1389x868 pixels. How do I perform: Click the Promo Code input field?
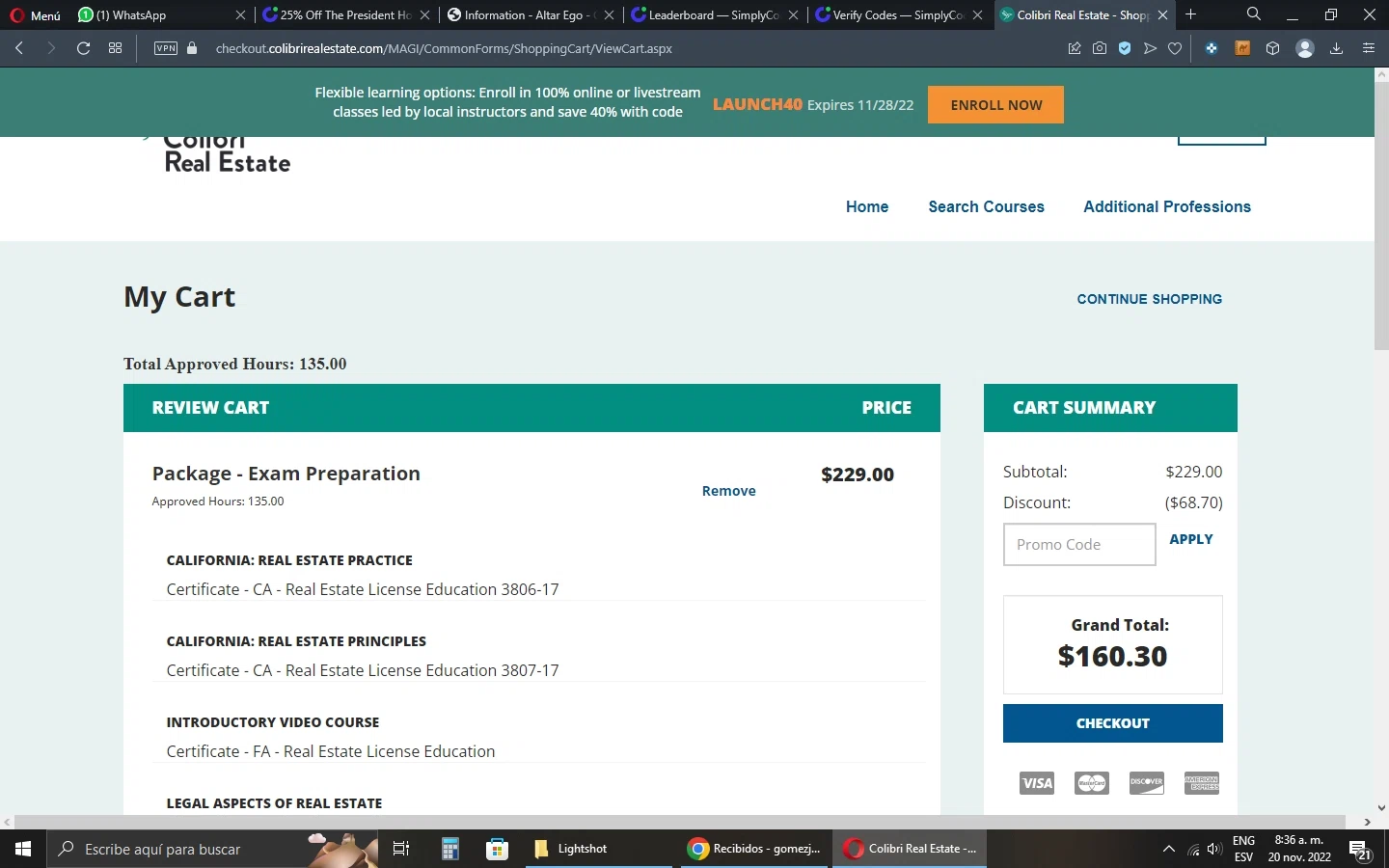point(1079,544)
